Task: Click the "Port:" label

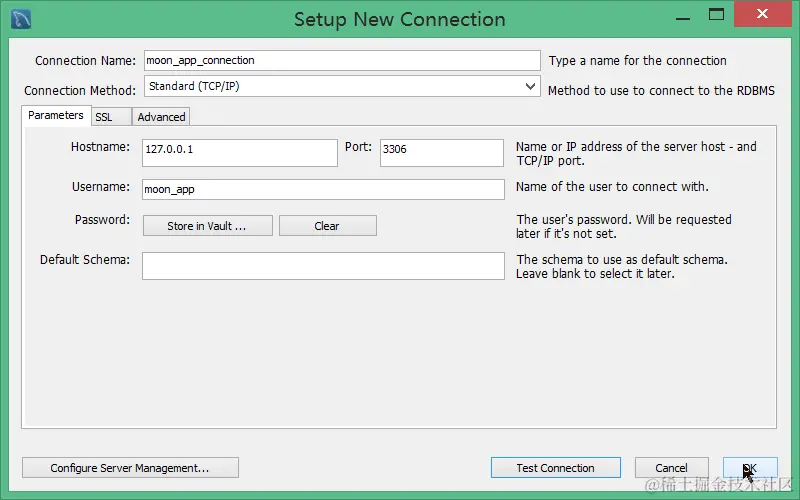Action: point(358,147)
